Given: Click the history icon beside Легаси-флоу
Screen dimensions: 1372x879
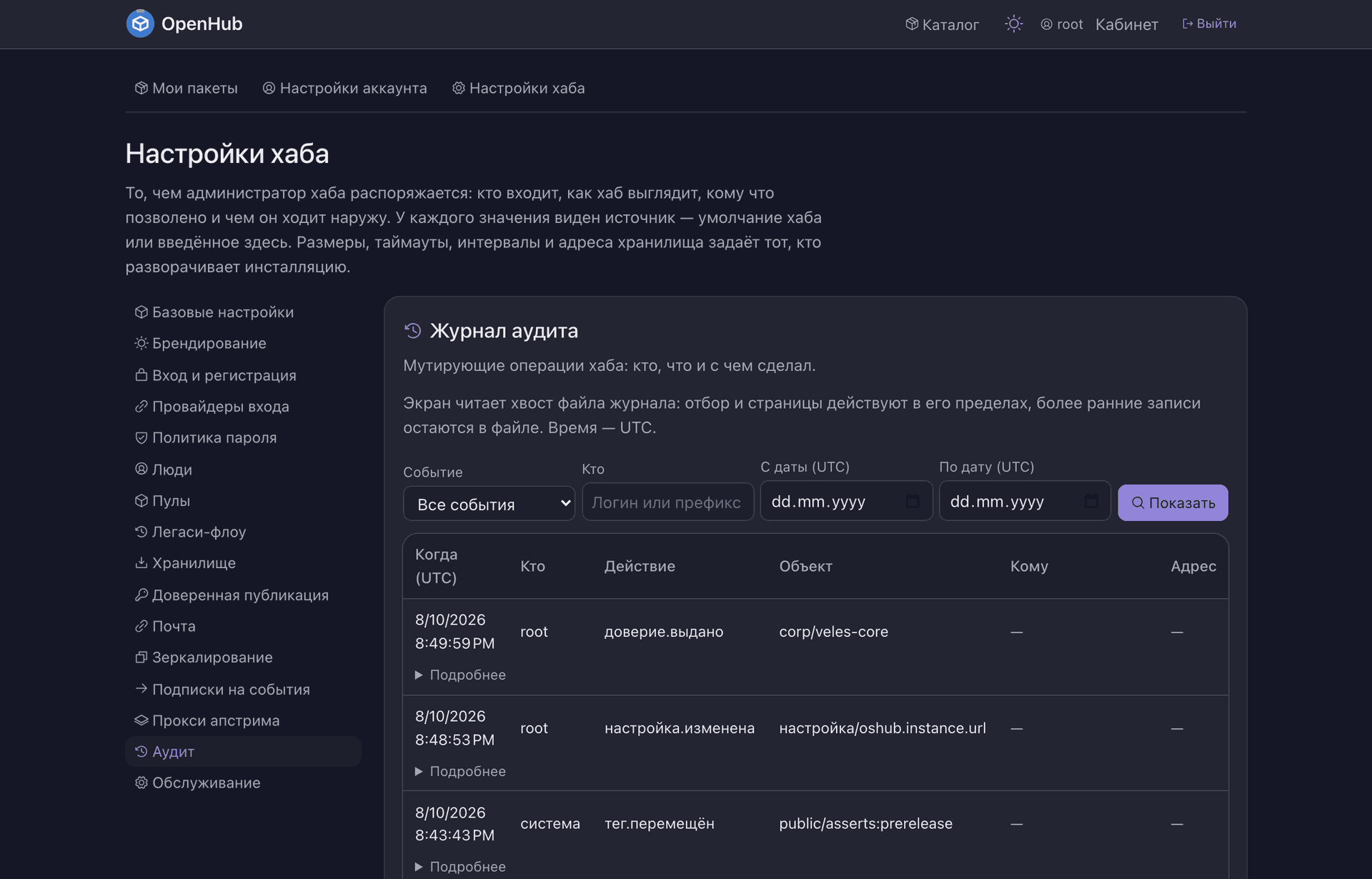Looking at the screenshot, I should pyautogui.click(x=141, y=532).
